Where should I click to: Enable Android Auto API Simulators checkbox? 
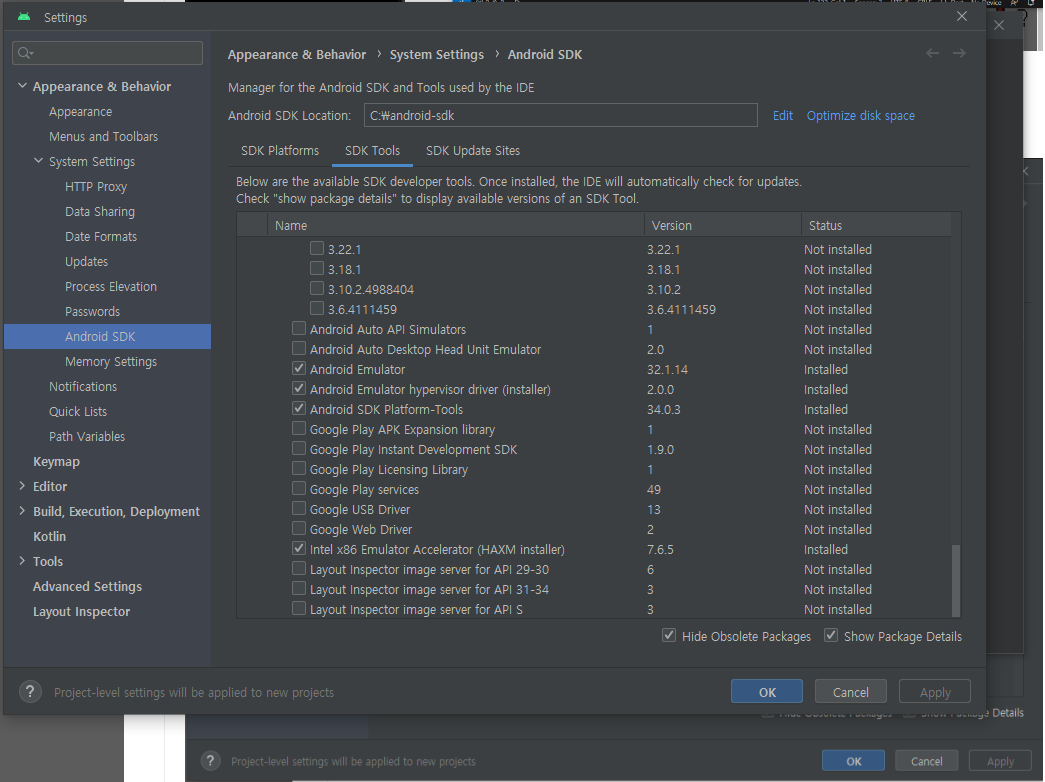tap(299, 329)
